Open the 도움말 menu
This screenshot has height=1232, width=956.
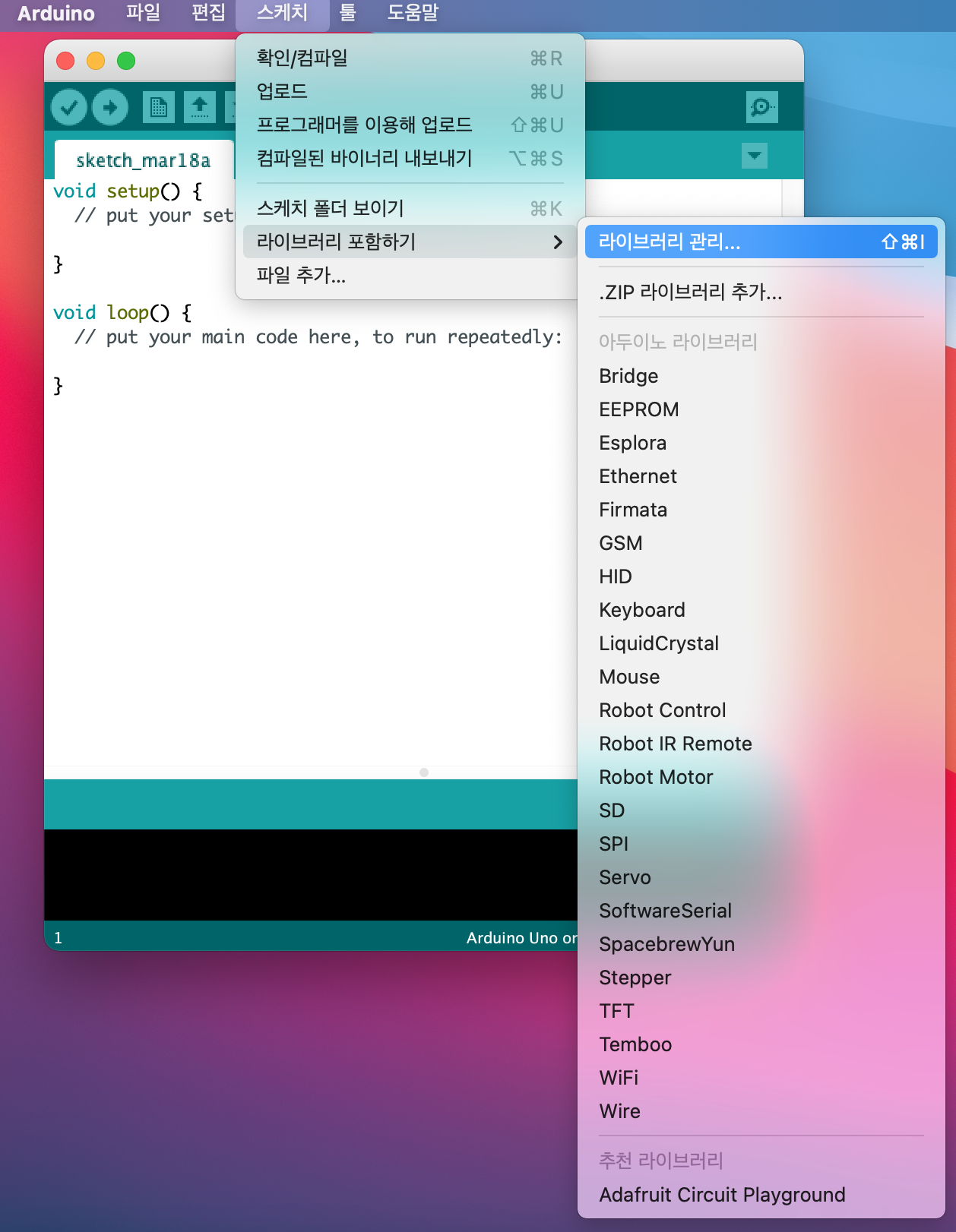point(413,13)
